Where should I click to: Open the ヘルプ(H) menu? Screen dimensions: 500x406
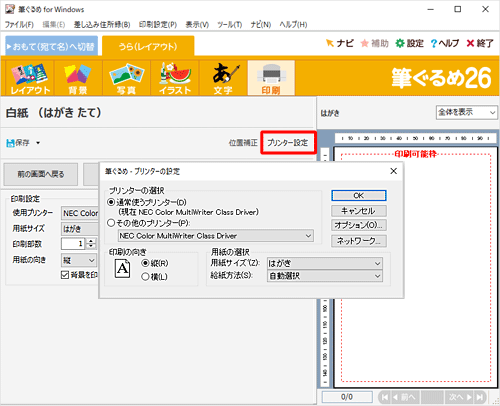(293, 25)
